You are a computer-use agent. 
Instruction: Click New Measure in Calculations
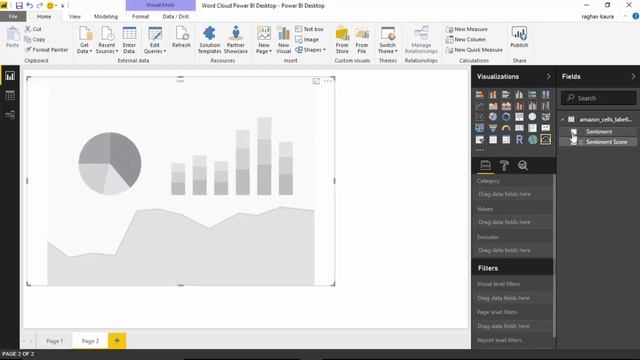point(467,29)
